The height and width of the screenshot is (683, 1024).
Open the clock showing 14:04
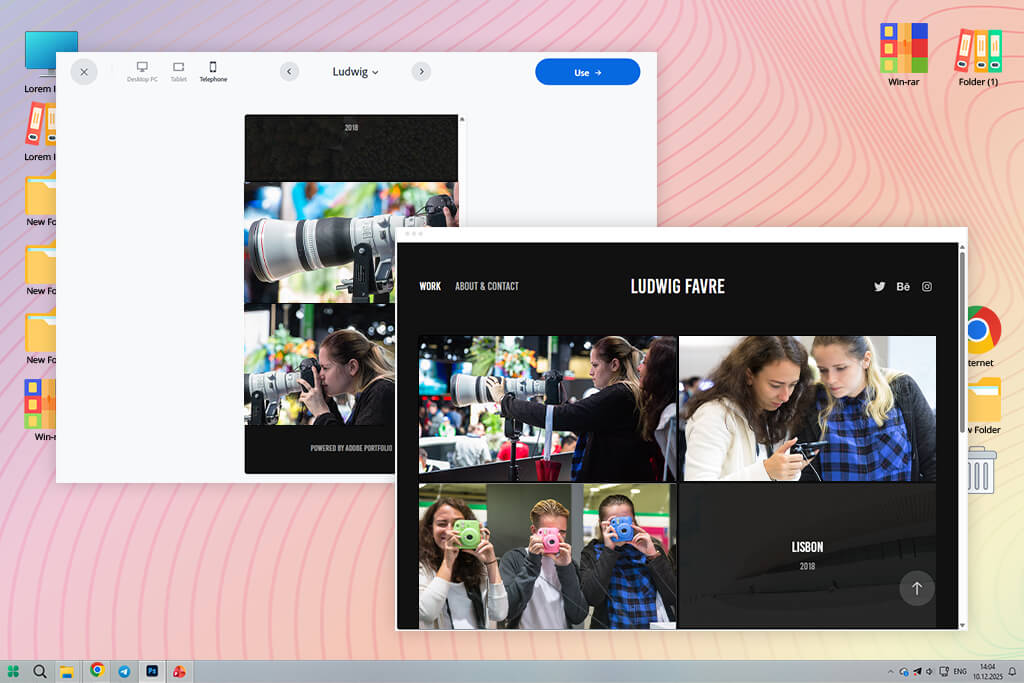point(987,671)
